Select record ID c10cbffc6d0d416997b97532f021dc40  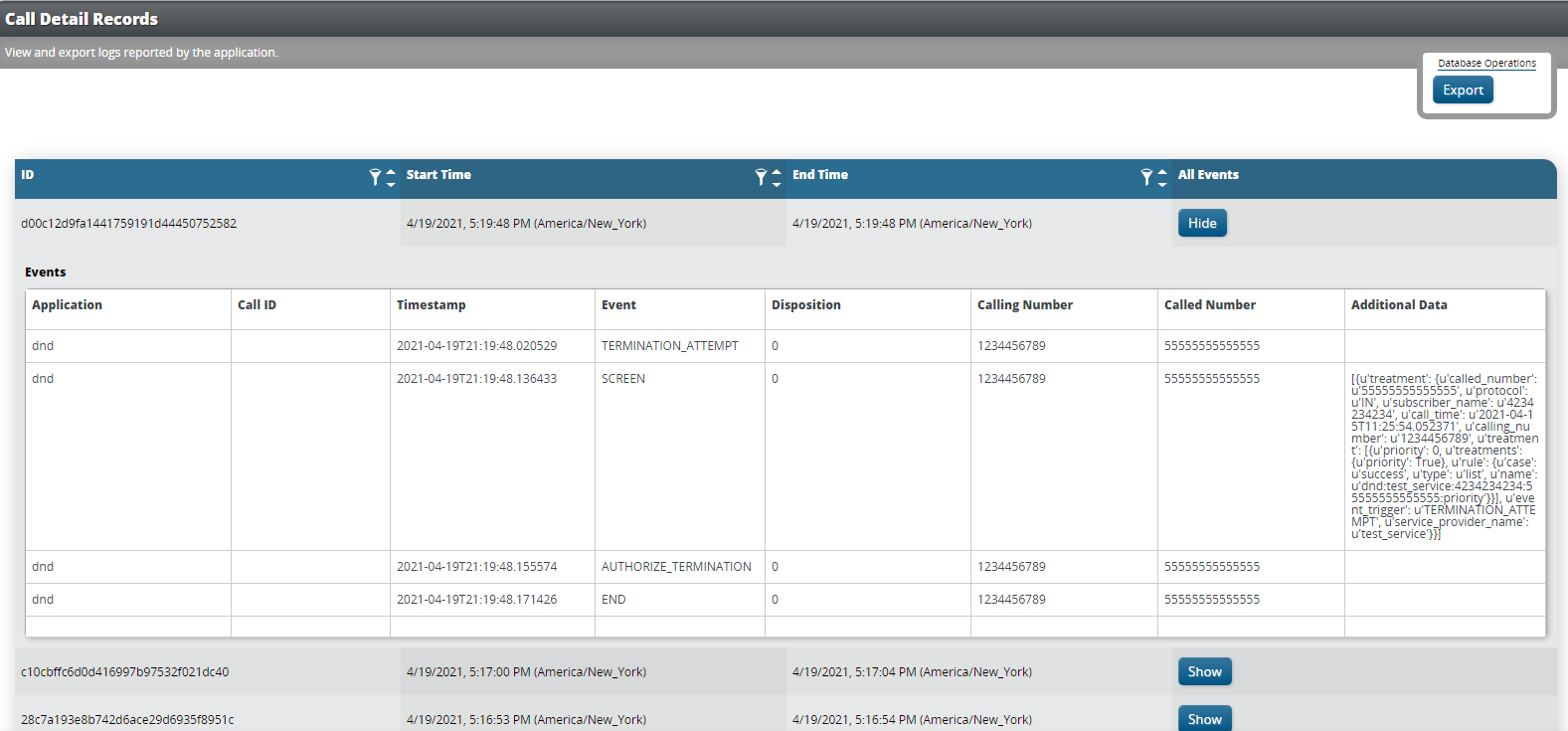pyautogui.click(x=124, y=671)
